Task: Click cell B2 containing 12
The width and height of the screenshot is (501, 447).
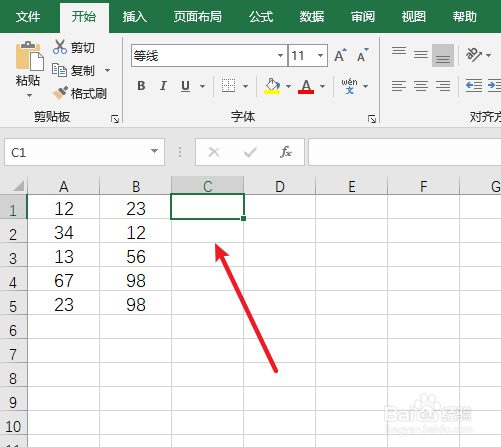Action: [136, 232]
